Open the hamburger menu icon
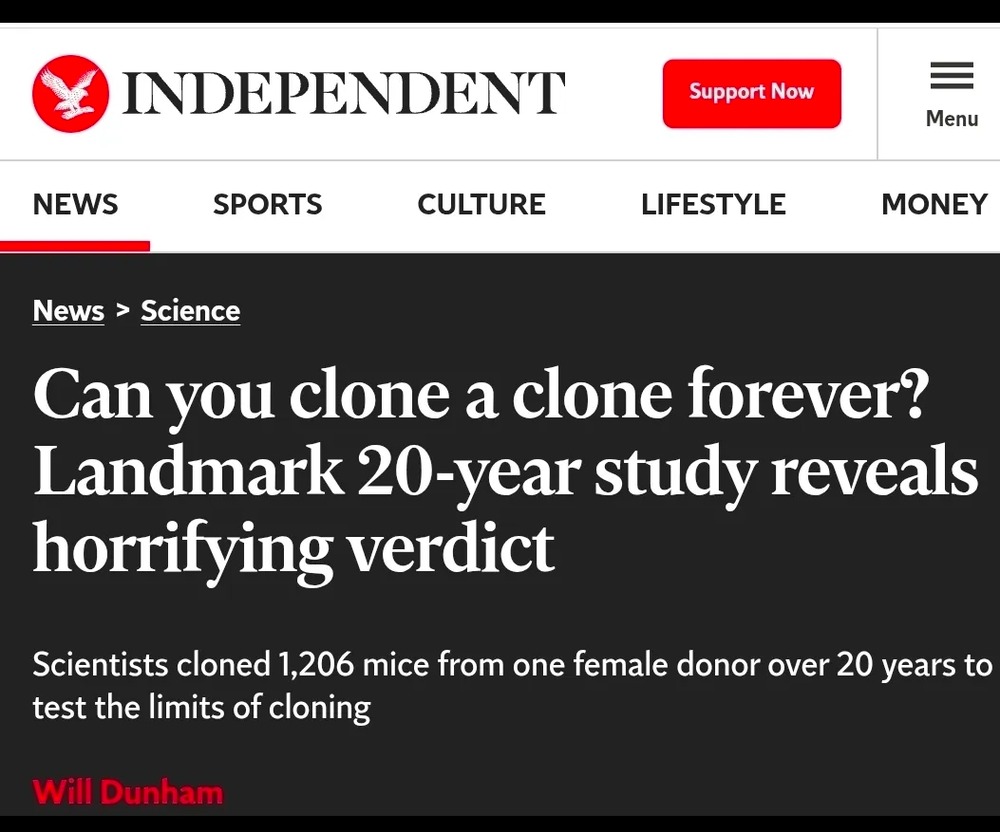Image resolution: width=1000 pixels, height=832 pixels. [x=951, y=76]
